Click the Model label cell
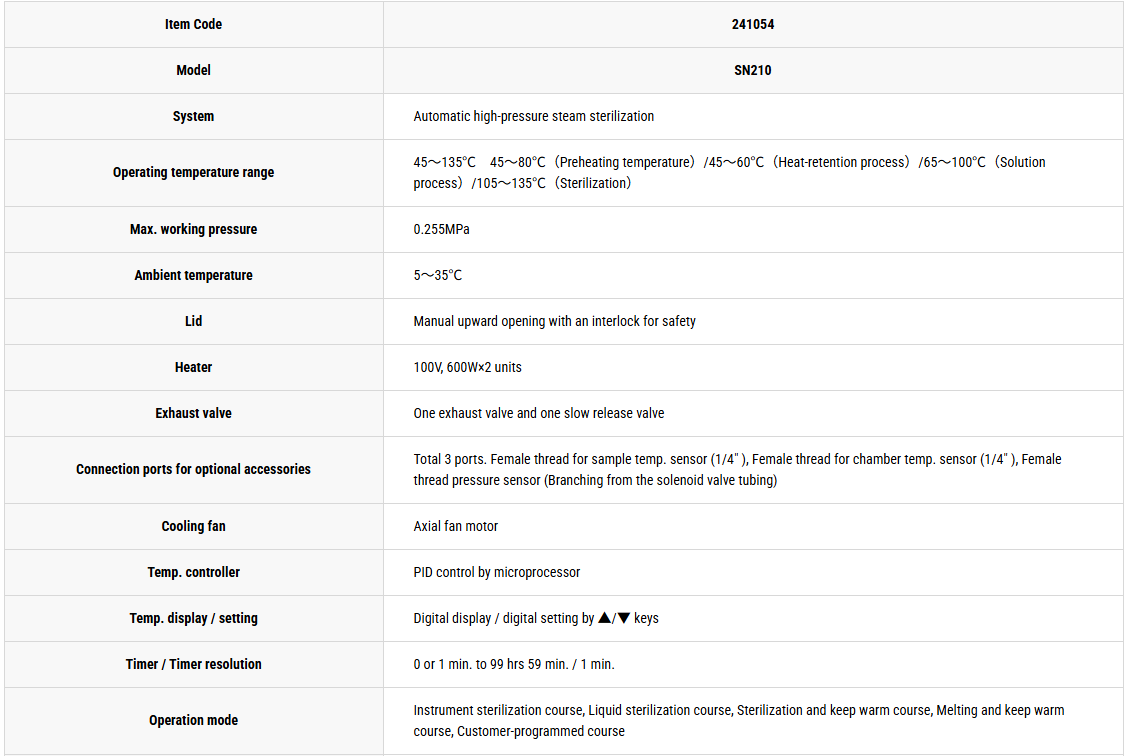This screenshot has height=756, width=1125. tap(194, 70)
